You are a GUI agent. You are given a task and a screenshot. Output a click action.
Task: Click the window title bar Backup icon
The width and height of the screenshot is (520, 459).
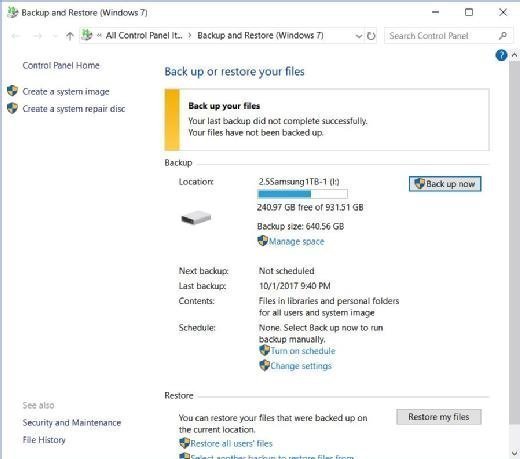click(13, 12)
